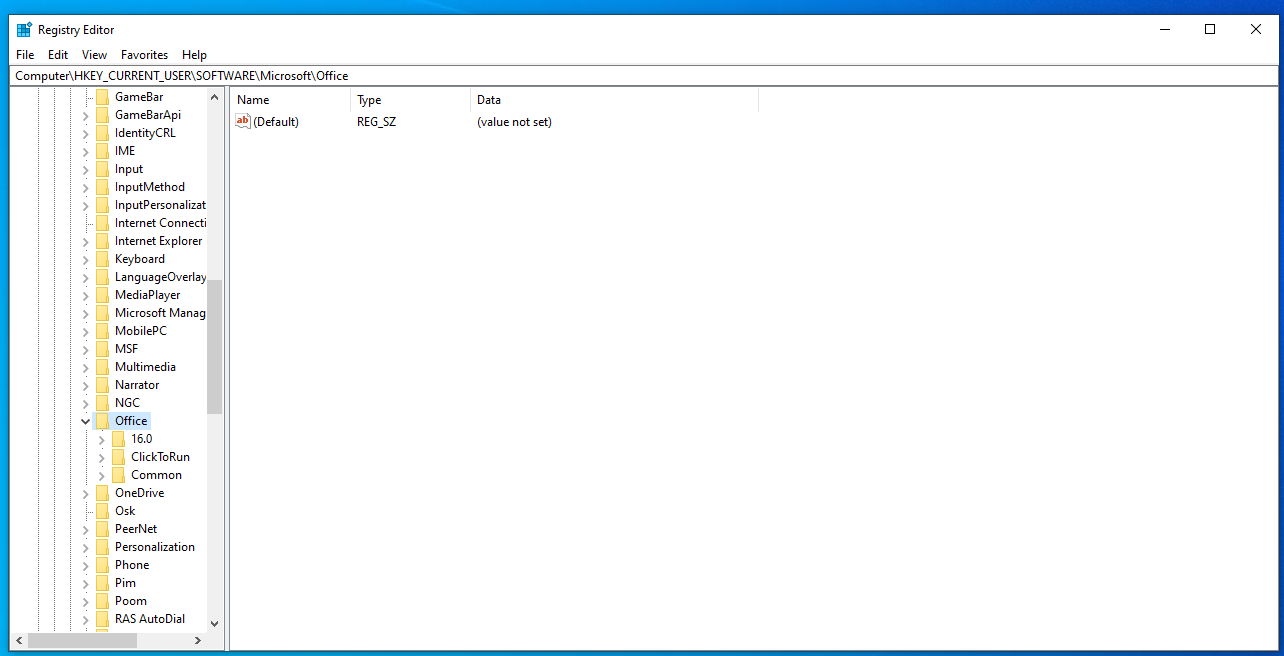The image size is (1284, 656).
Task: Click the horizontal scroll right arrow
Action: coord(198,640)
